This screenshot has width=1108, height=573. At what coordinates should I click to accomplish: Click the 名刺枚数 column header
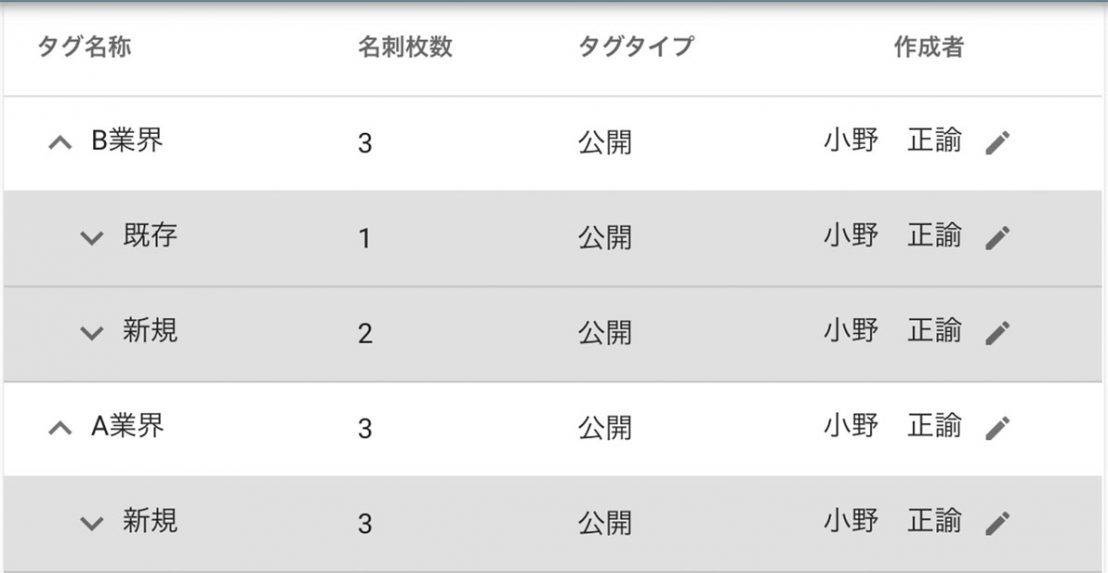(x=405, y=47)
